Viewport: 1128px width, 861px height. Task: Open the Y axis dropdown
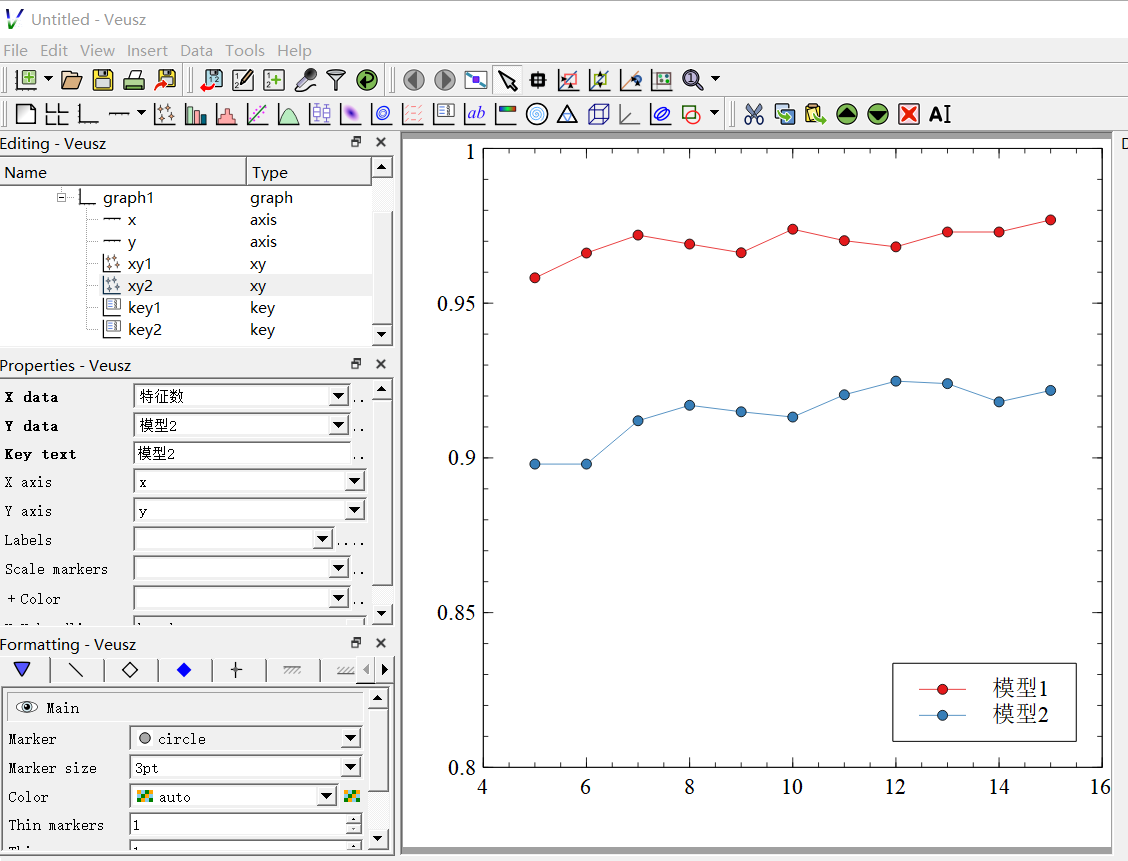click(355, 510)
